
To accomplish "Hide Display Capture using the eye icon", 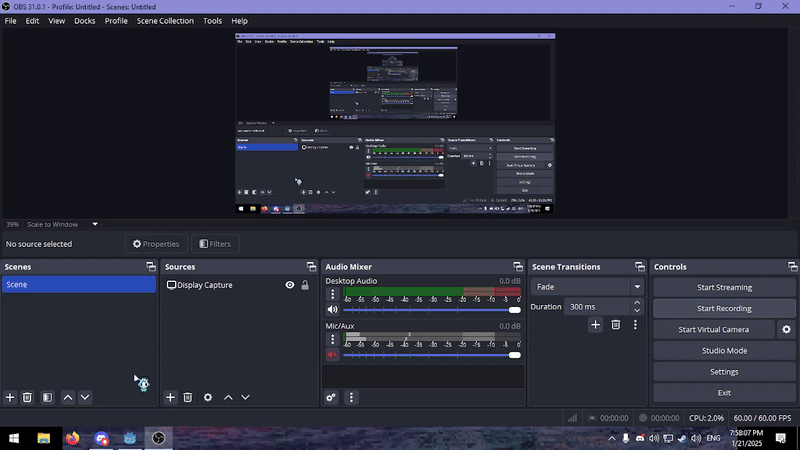I will tap(290, 285).
